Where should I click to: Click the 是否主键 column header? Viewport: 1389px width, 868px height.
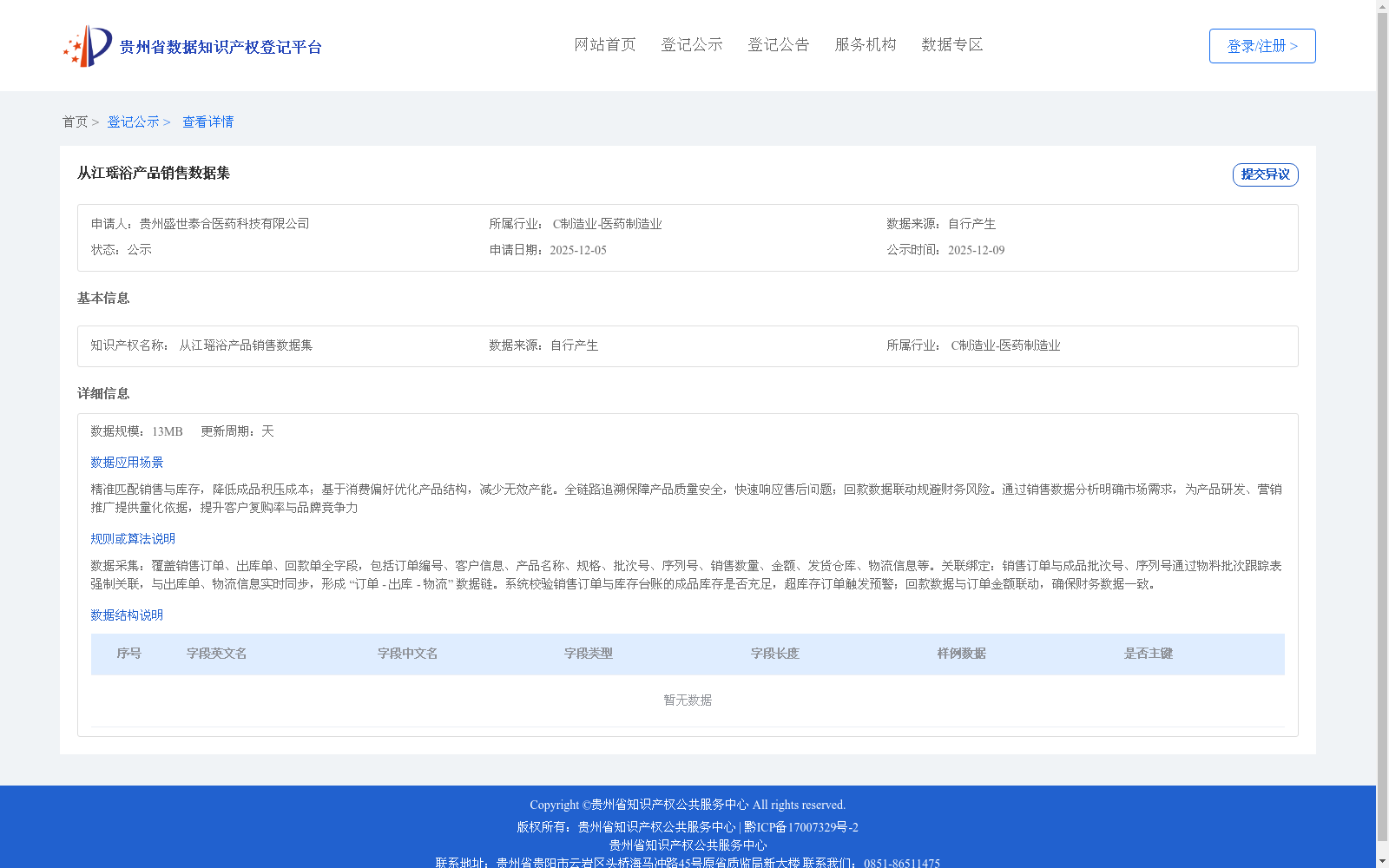(x=1149, y=654)
